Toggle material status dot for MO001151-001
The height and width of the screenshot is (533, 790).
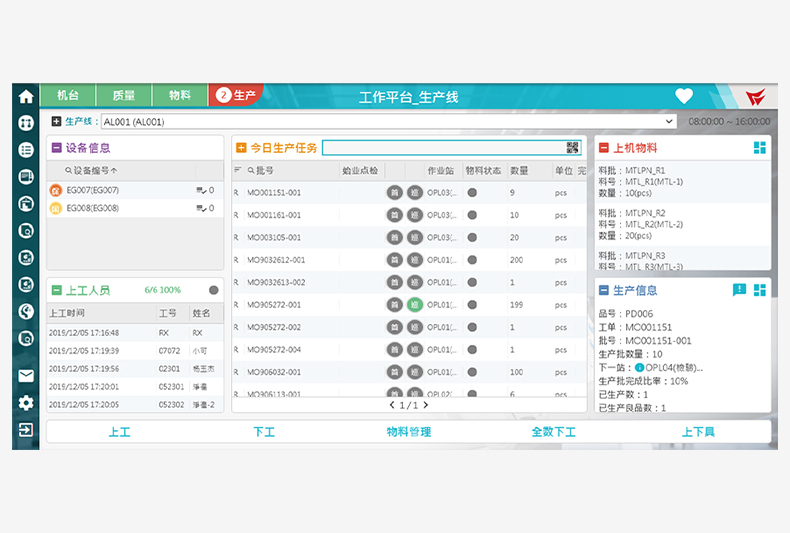click(472, 192)
